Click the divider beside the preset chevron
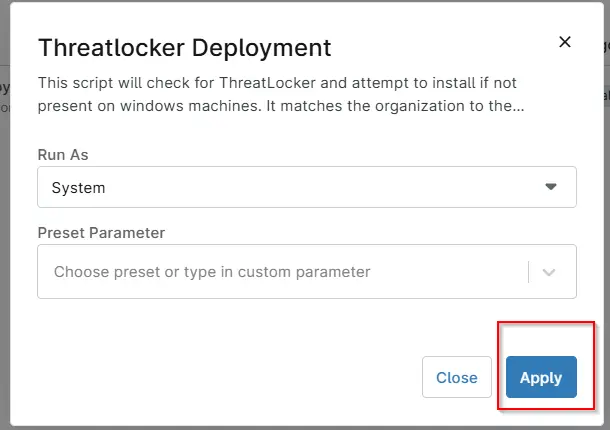The image size is (610, 430). coord(528,272)
